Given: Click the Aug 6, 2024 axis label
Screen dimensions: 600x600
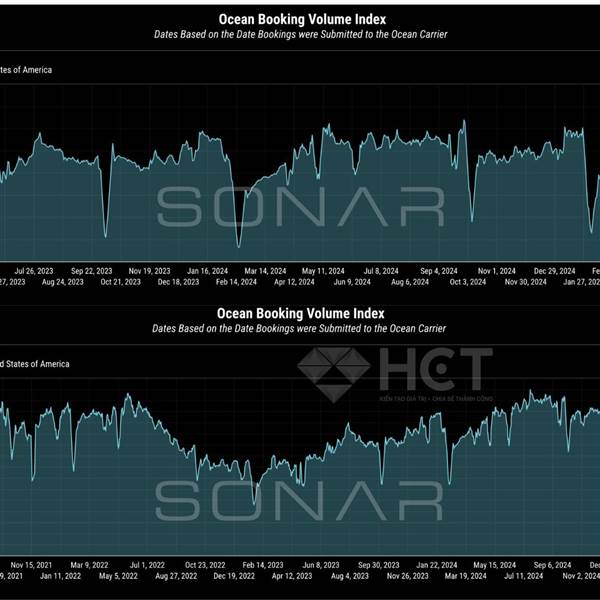Looking at the screenshot, I should pos(410,282).
